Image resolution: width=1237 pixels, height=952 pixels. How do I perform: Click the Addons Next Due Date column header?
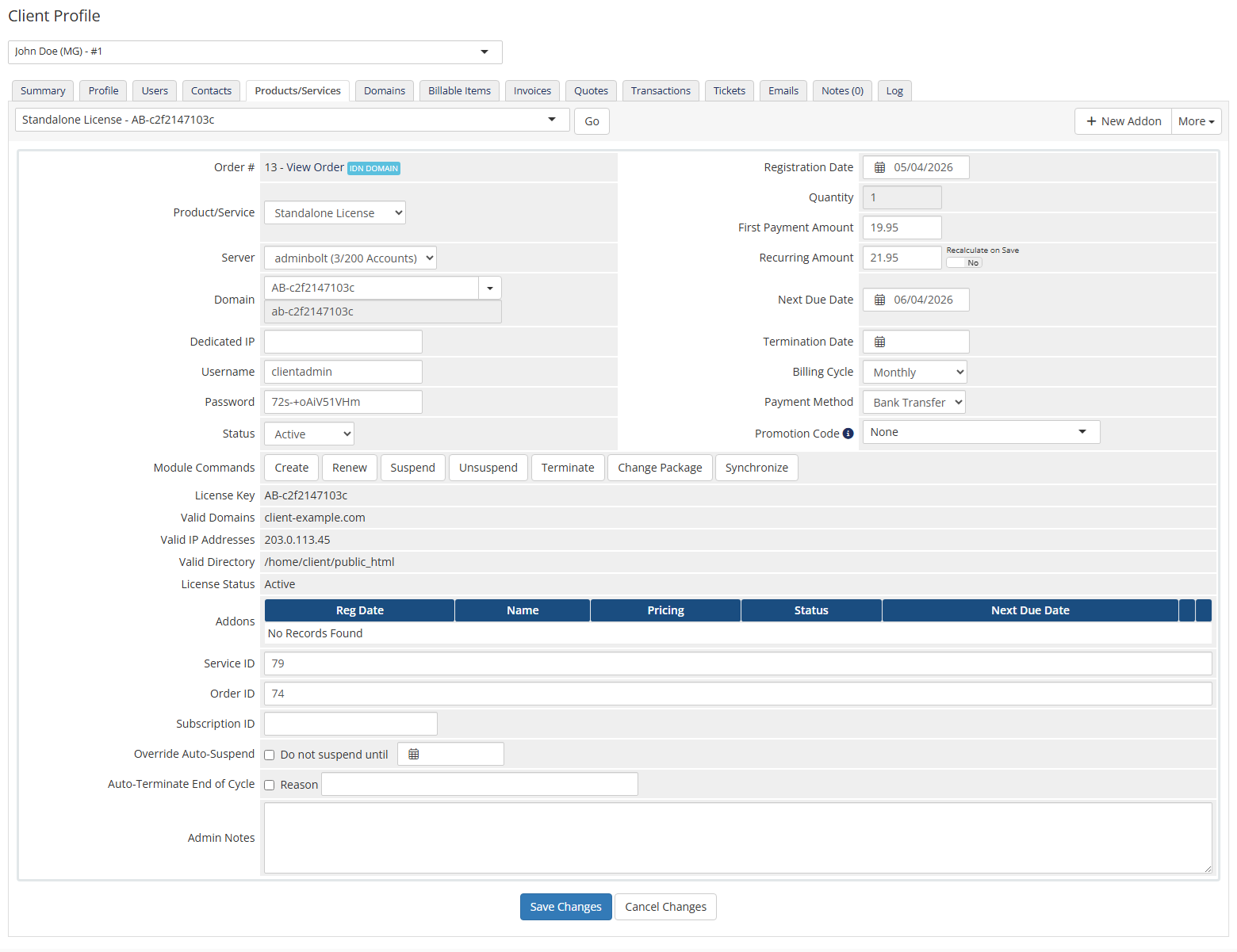tap(1030, 610)
